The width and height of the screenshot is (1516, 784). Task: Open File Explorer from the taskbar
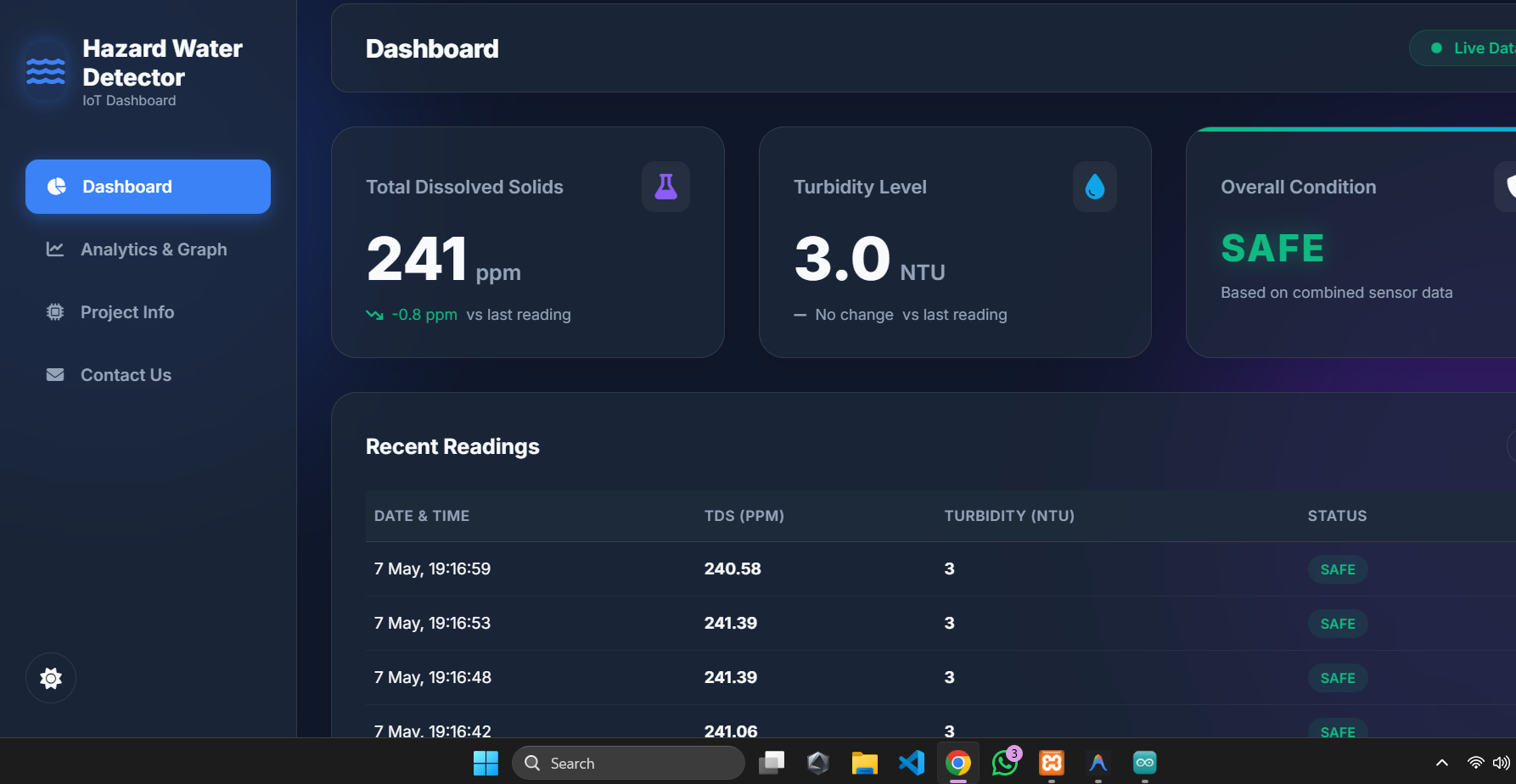pyautogui.click(x=864, y=763)
